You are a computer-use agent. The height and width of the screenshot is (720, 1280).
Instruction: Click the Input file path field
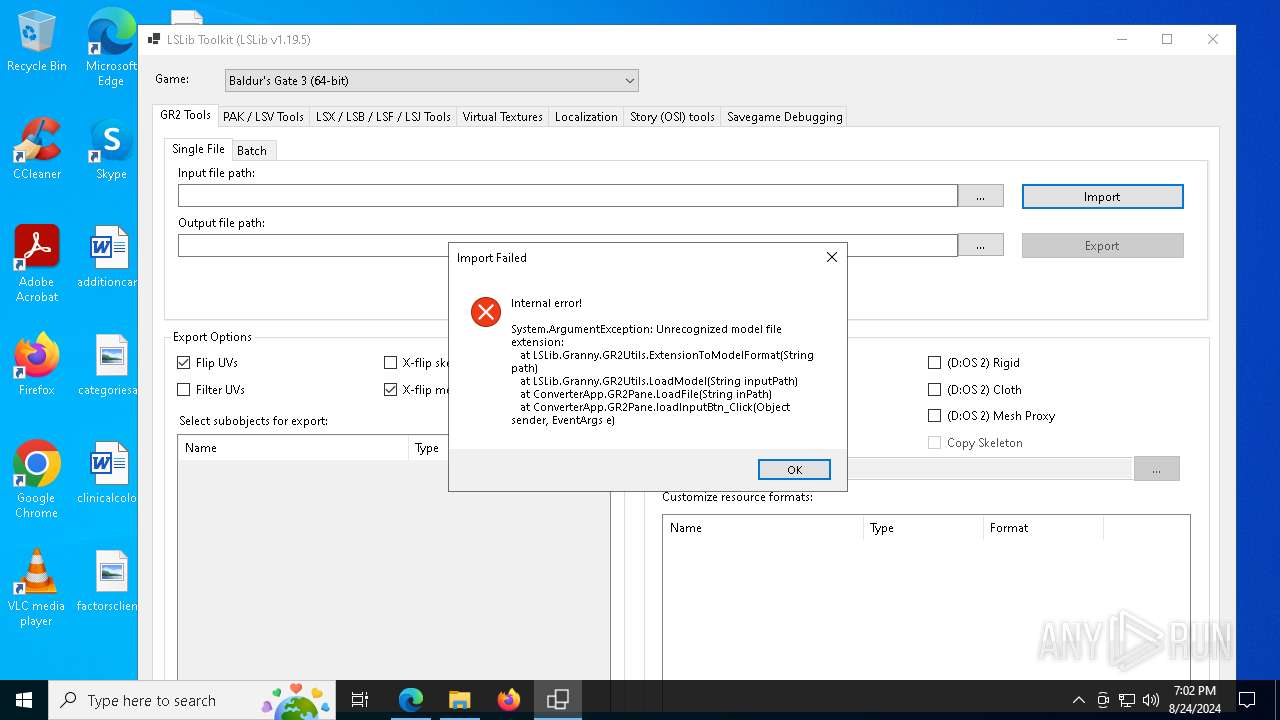point(567,196)
